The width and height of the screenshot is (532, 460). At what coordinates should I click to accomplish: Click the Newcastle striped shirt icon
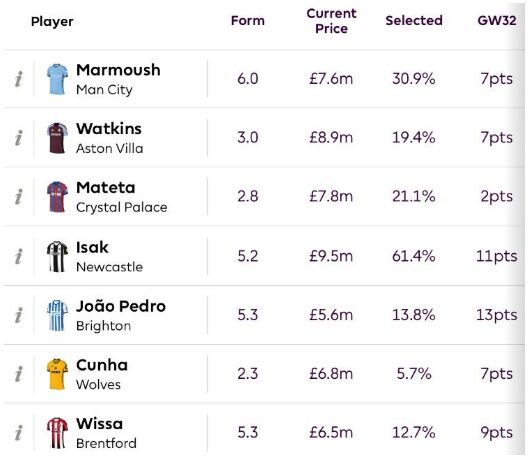pos(57,256)
